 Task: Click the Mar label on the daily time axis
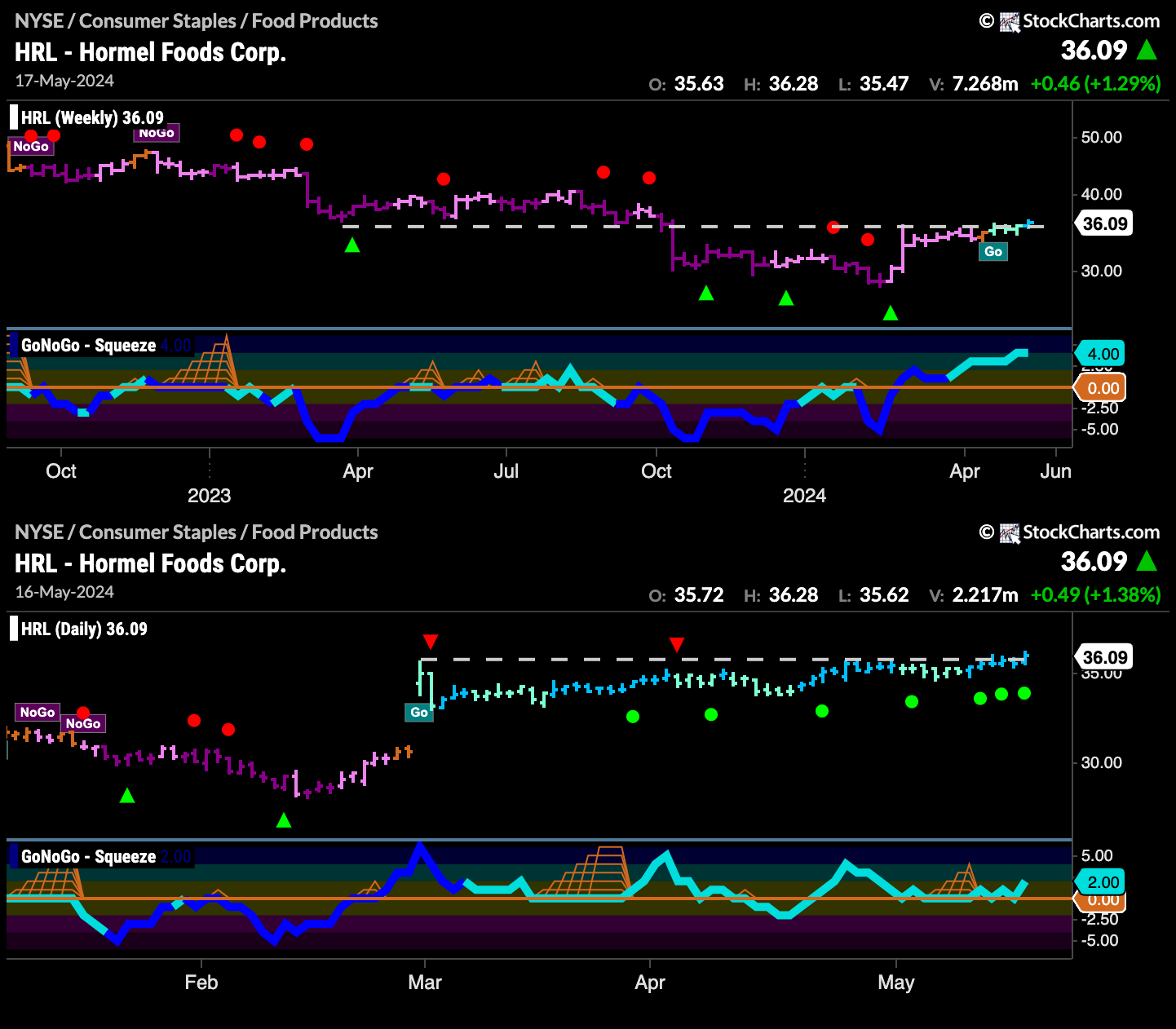[425, 983]
